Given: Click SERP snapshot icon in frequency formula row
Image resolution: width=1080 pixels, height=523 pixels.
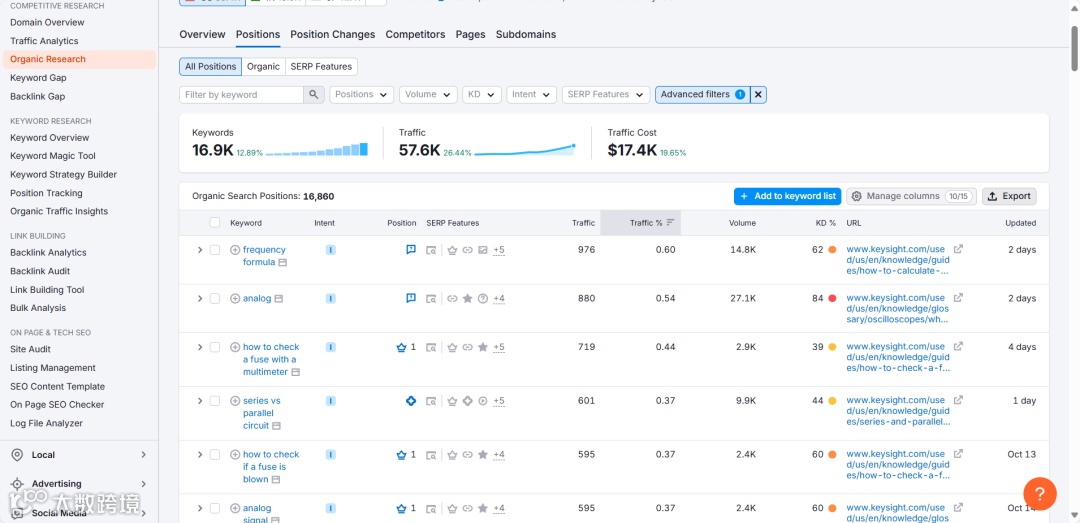Looking at the screenshot, I should 431,250.
